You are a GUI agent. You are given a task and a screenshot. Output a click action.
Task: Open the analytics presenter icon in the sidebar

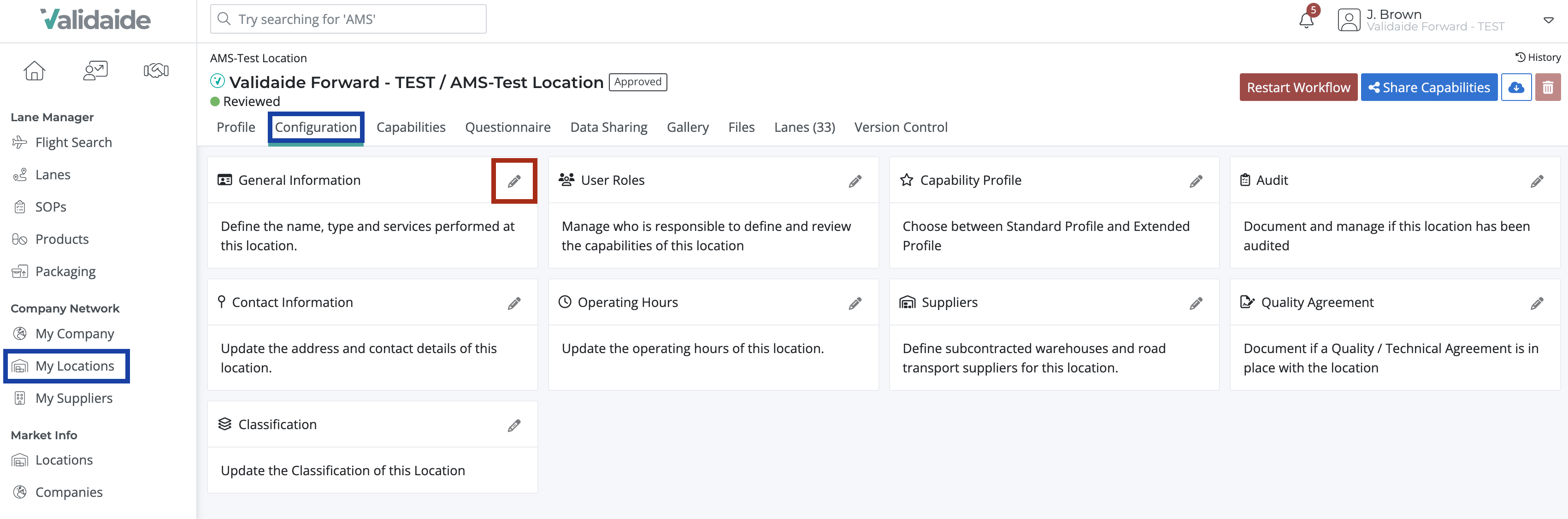click(x=95, y=71)
